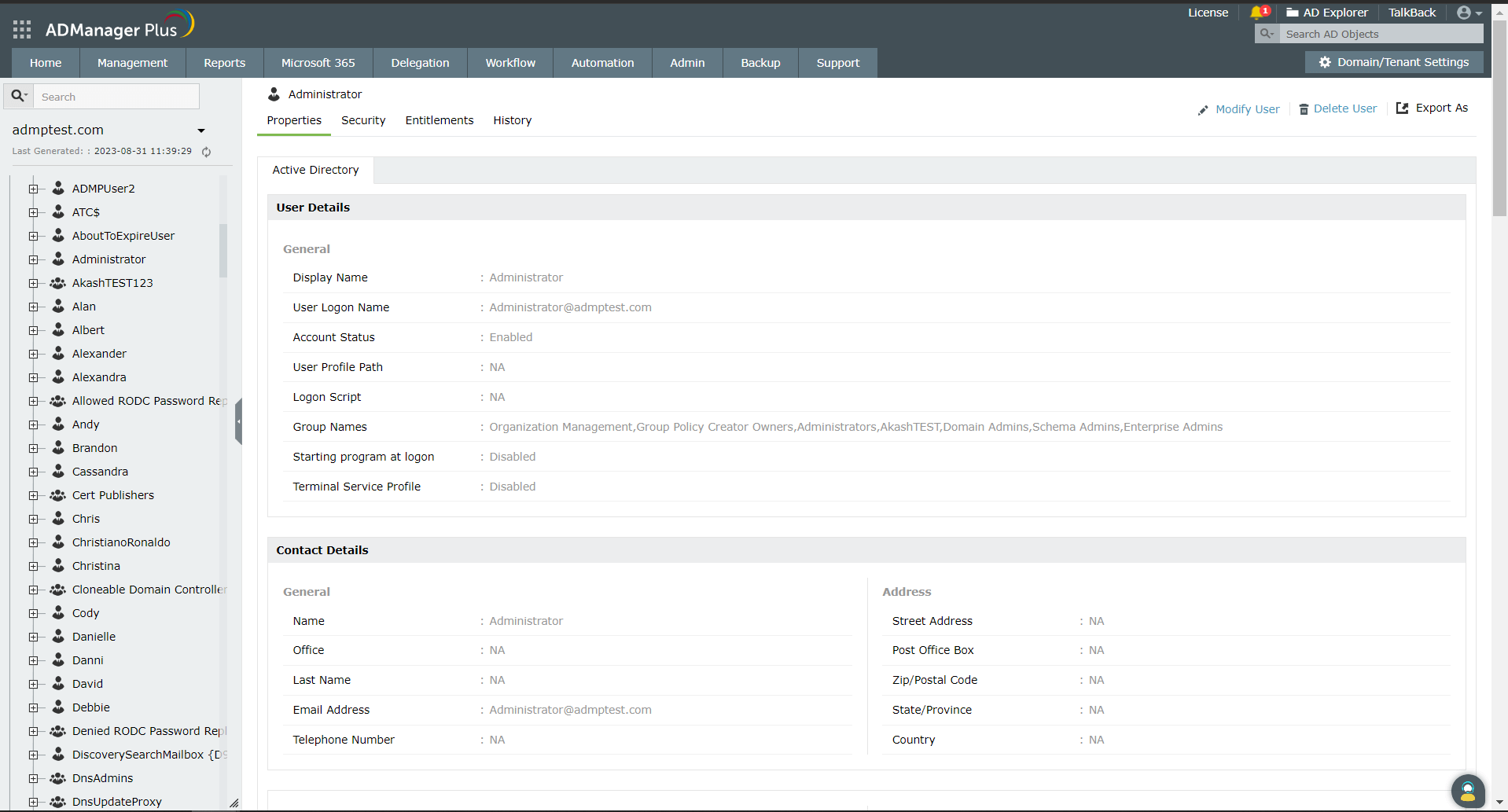Click the Cloneable Domain Controllers group icon
This screenshot has width=1508, height=812.
point(58,590)
